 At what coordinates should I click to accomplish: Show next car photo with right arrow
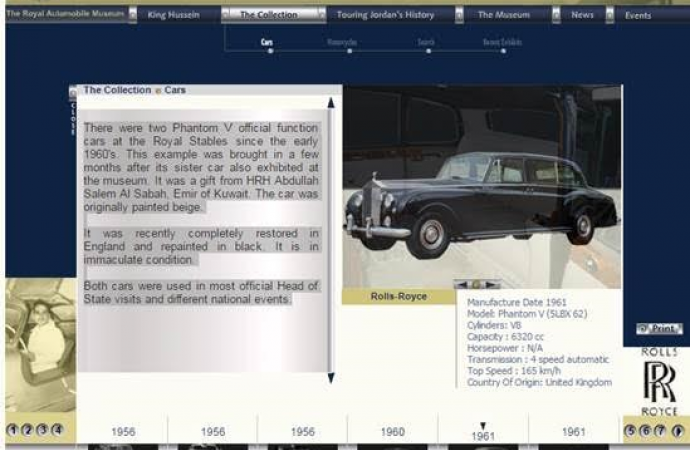point(491,285)
